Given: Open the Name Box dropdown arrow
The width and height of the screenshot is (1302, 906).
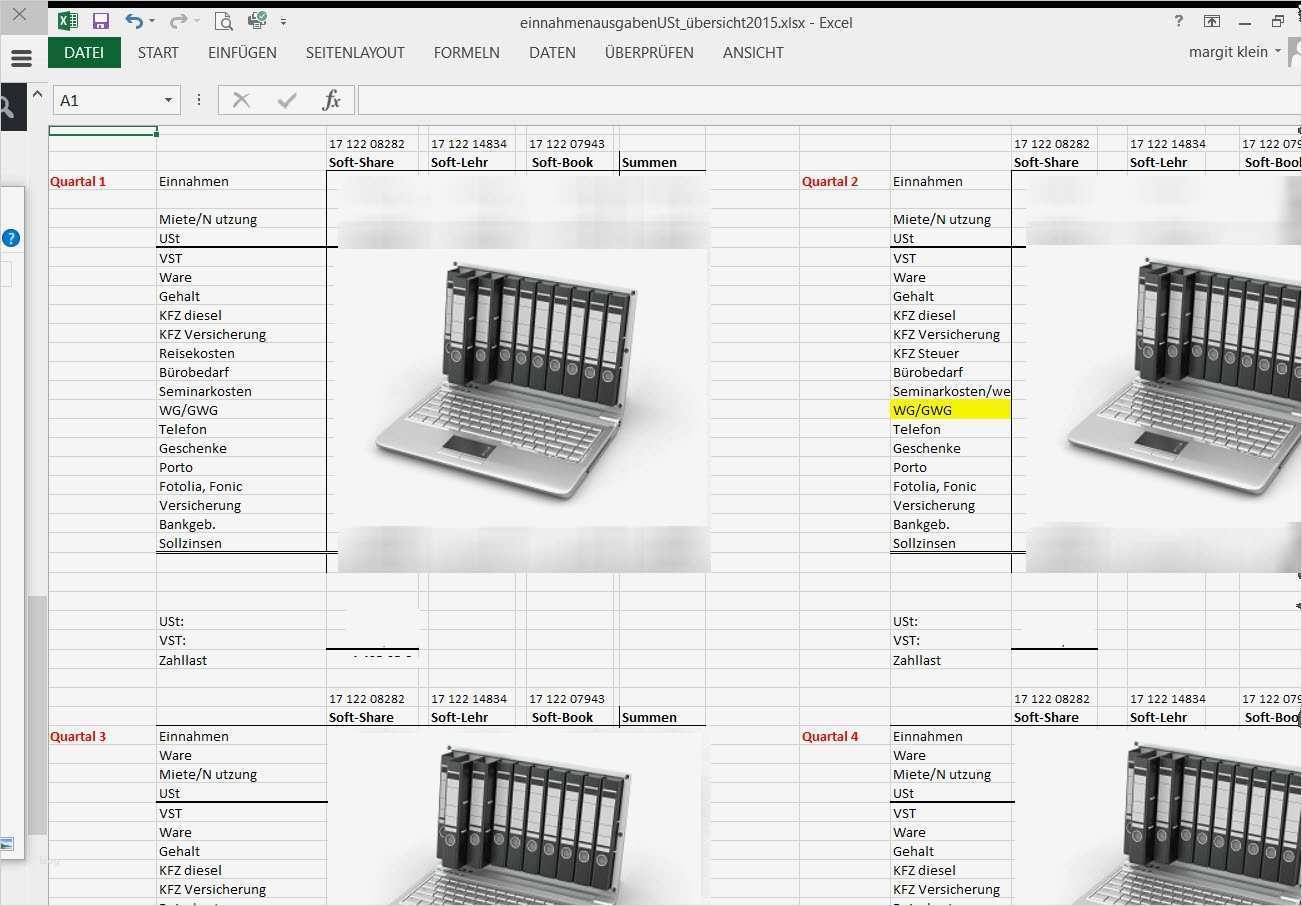Looking at the screenshot, I should pyautogui.click(x=167, y=100).
